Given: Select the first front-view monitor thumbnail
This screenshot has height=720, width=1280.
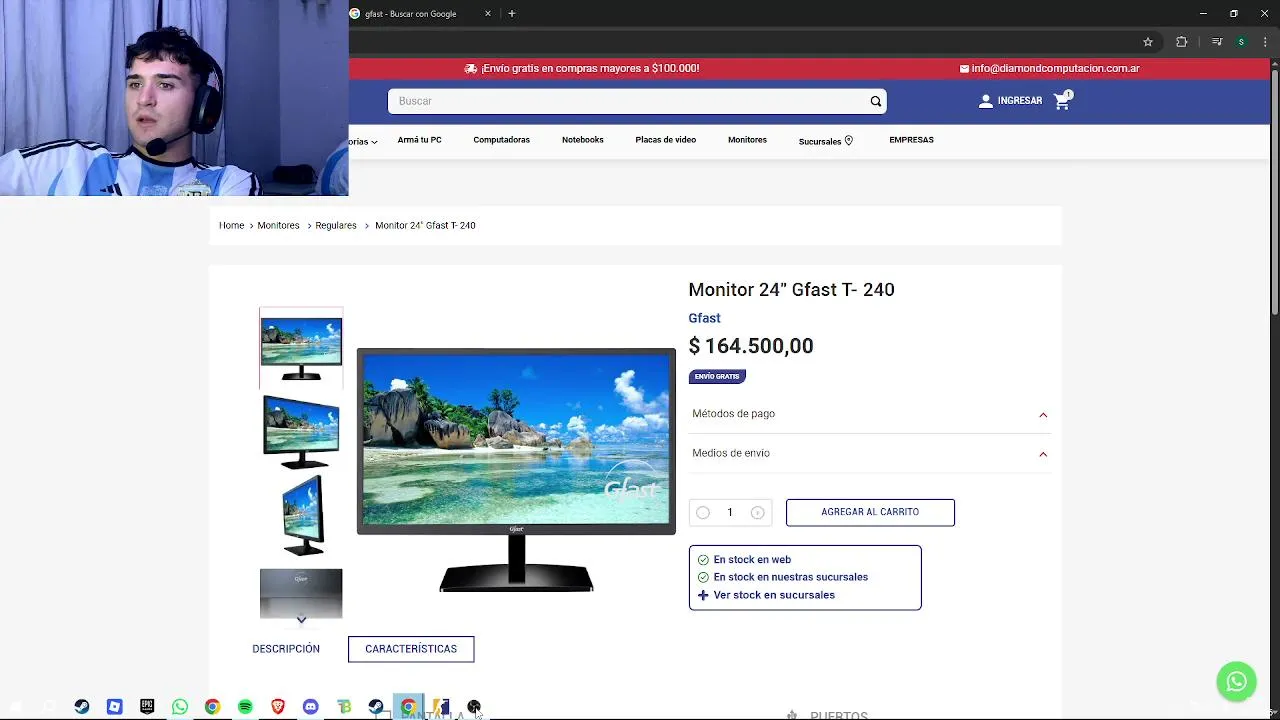Looking at the screenshot, I should 301,348.
